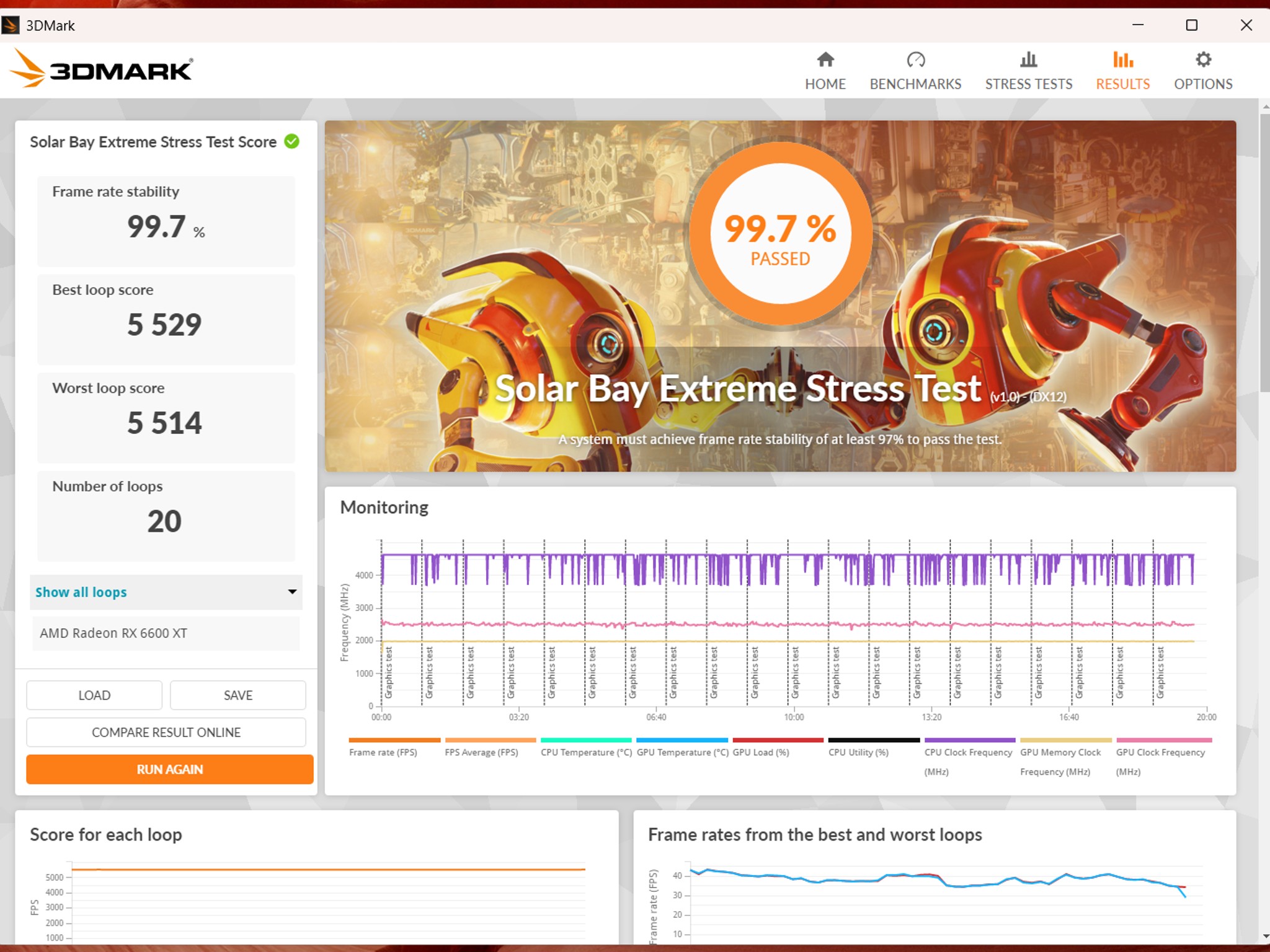Click the 10:00 time label on chart
This screenshot has width=1270, height=952.
[794, 717]
